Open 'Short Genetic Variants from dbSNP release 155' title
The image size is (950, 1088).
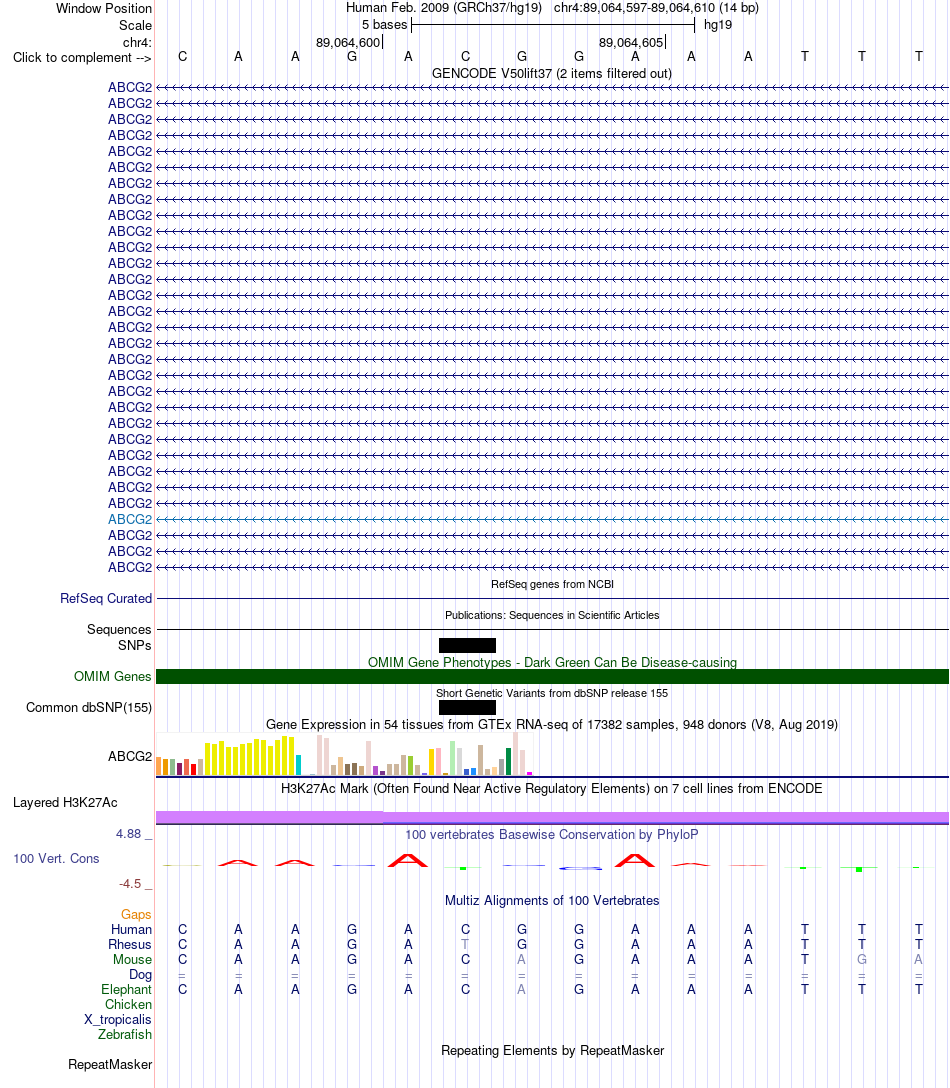tap(552, 693)
